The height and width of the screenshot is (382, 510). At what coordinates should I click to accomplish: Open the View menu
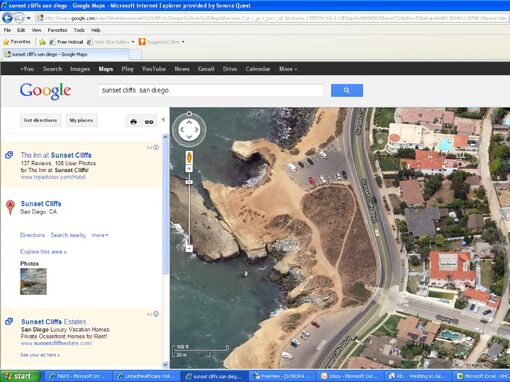coord(36,30)
